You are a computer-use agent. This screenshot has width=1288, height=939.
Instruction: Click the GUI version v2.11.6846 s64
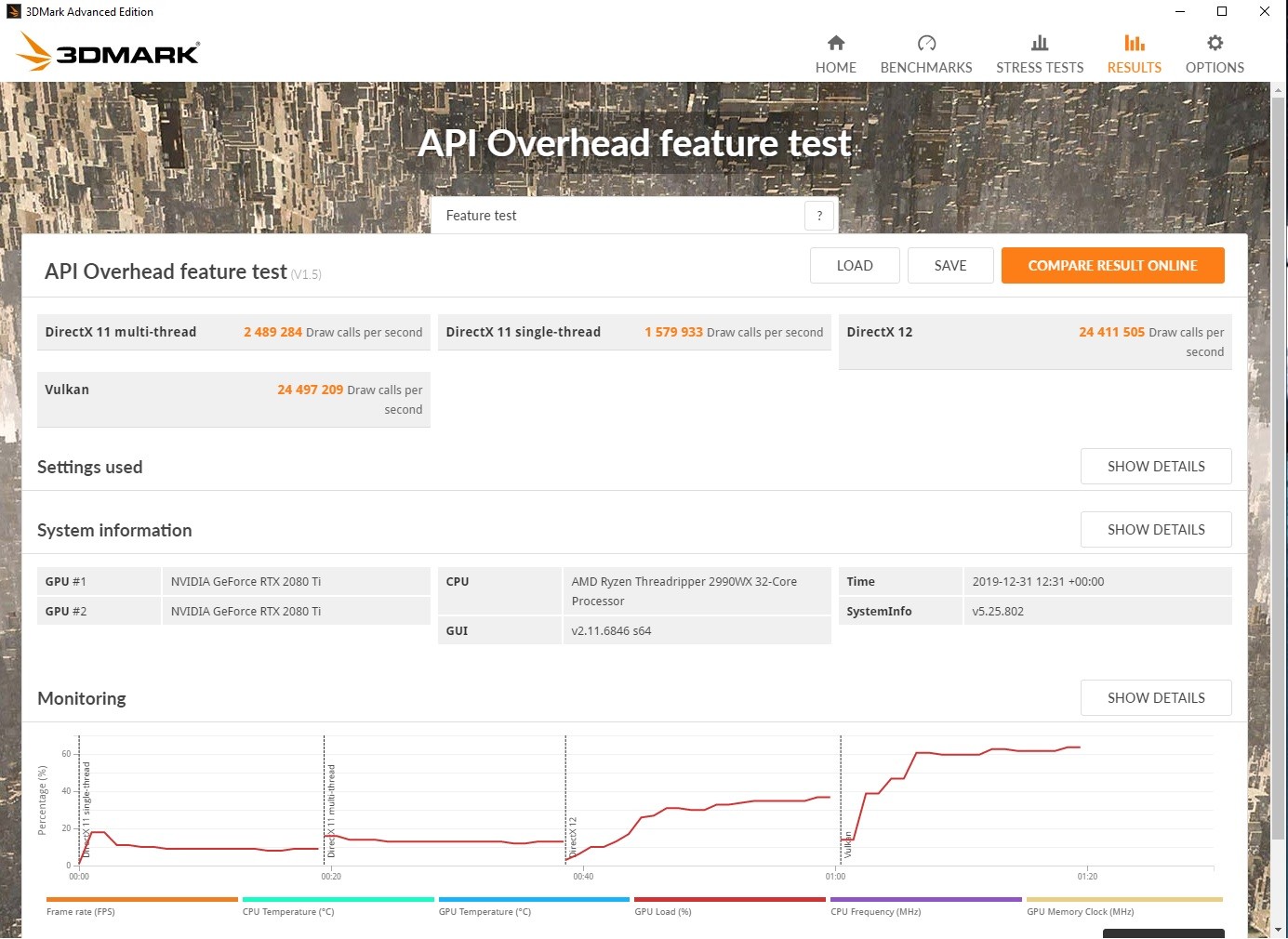(x=611, y=630)
